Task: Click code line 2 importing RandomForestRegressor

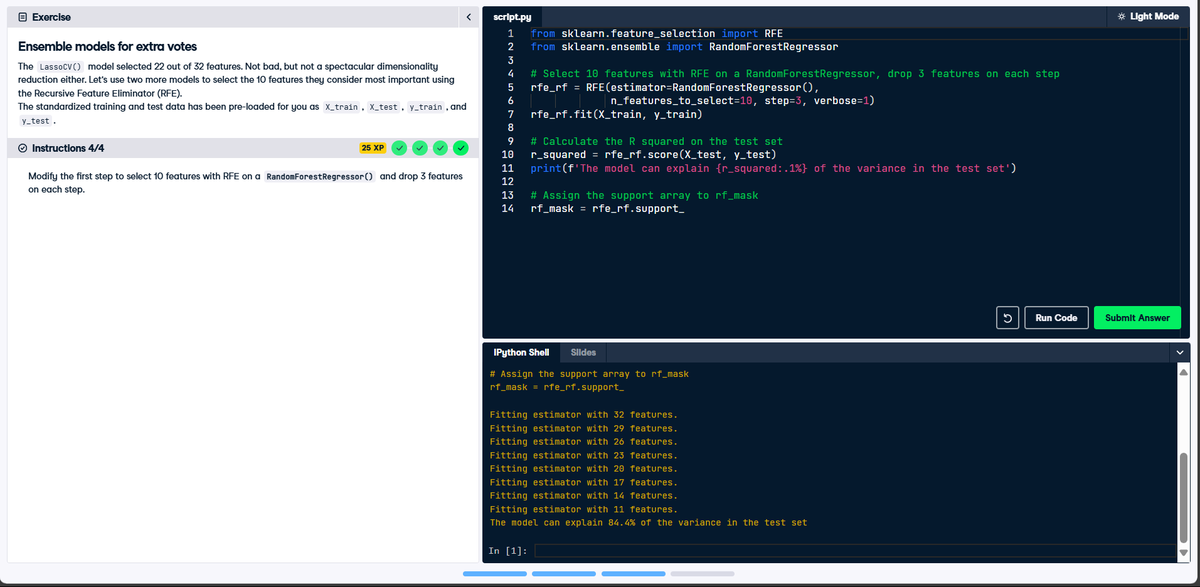Action: (x=684, y=47)
